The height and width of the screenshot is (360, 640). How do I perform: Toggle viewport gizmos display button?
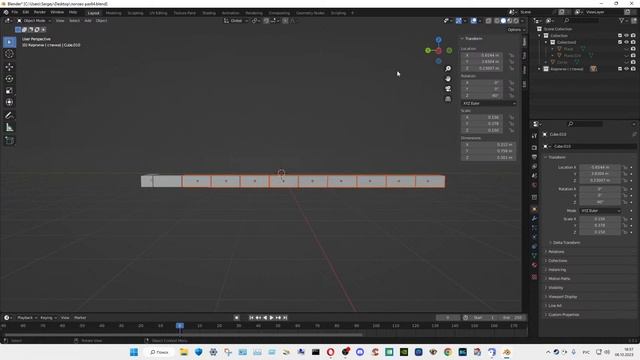459,20
